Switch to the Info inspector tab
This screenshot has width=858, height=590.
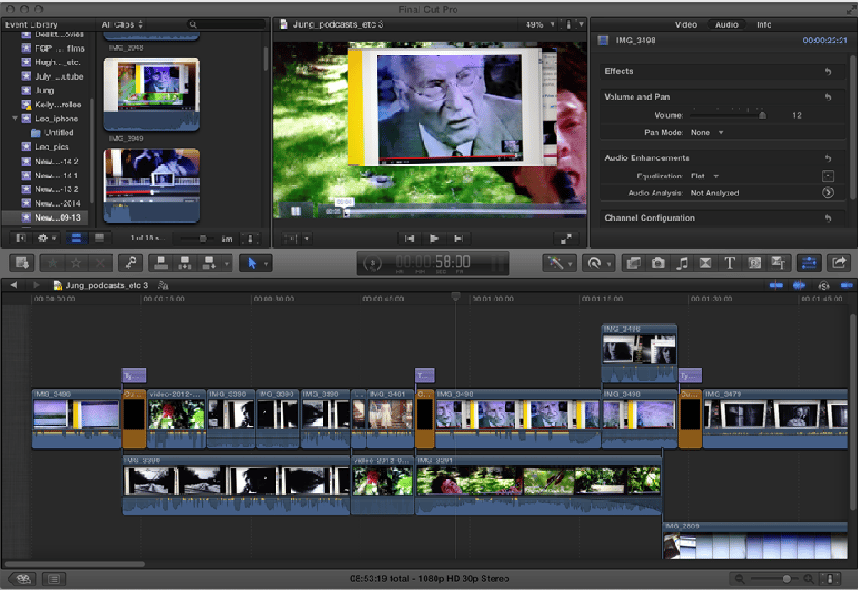[763, 24]
